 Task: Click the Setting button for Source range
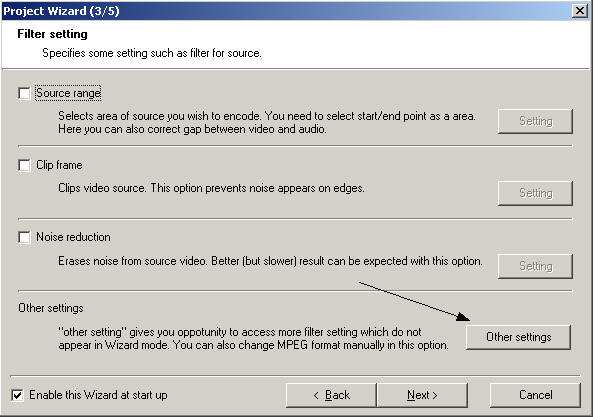click(x=535, y=121)
